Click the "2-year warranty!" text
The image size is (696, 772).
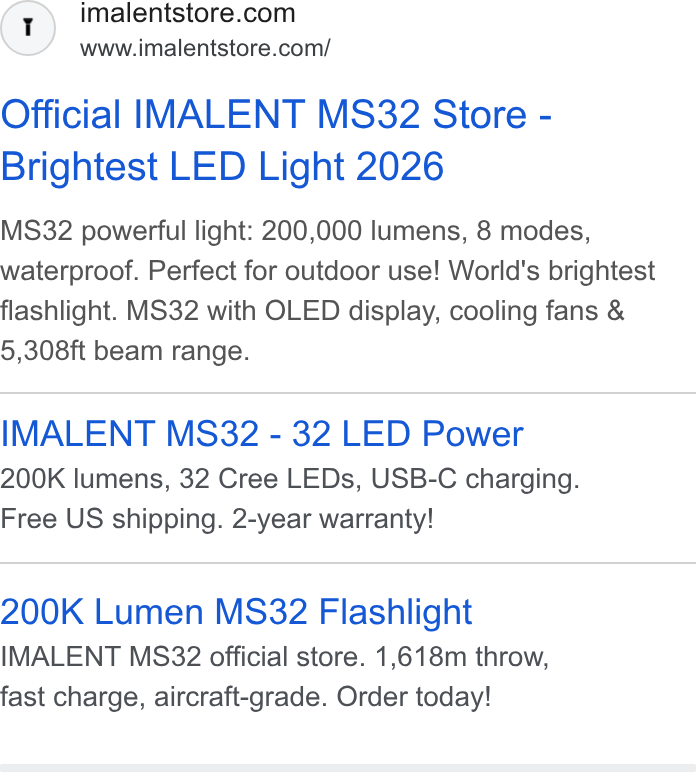click(333, 518)
